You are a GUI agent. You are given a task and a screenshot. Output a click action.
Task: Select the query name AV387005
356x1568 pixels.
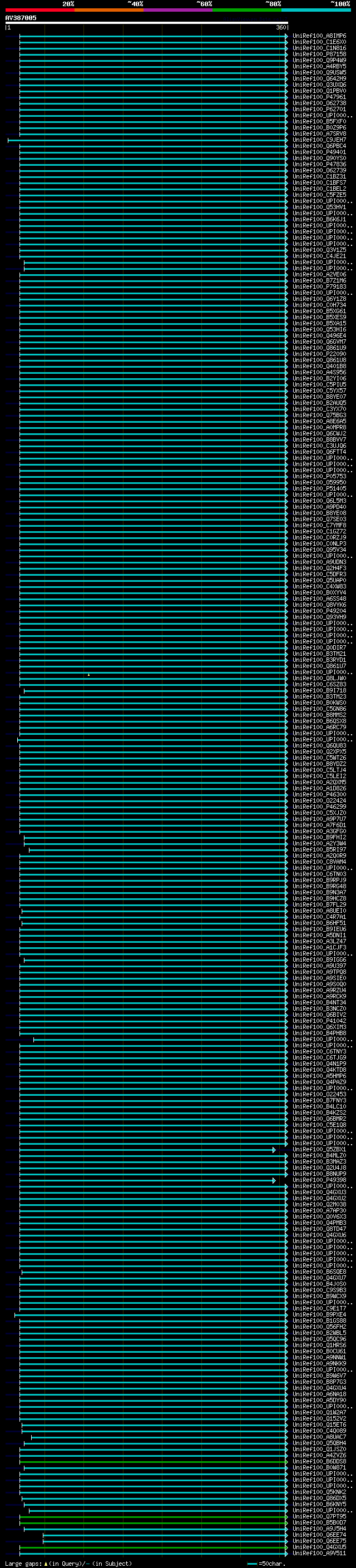coord(21,18)
